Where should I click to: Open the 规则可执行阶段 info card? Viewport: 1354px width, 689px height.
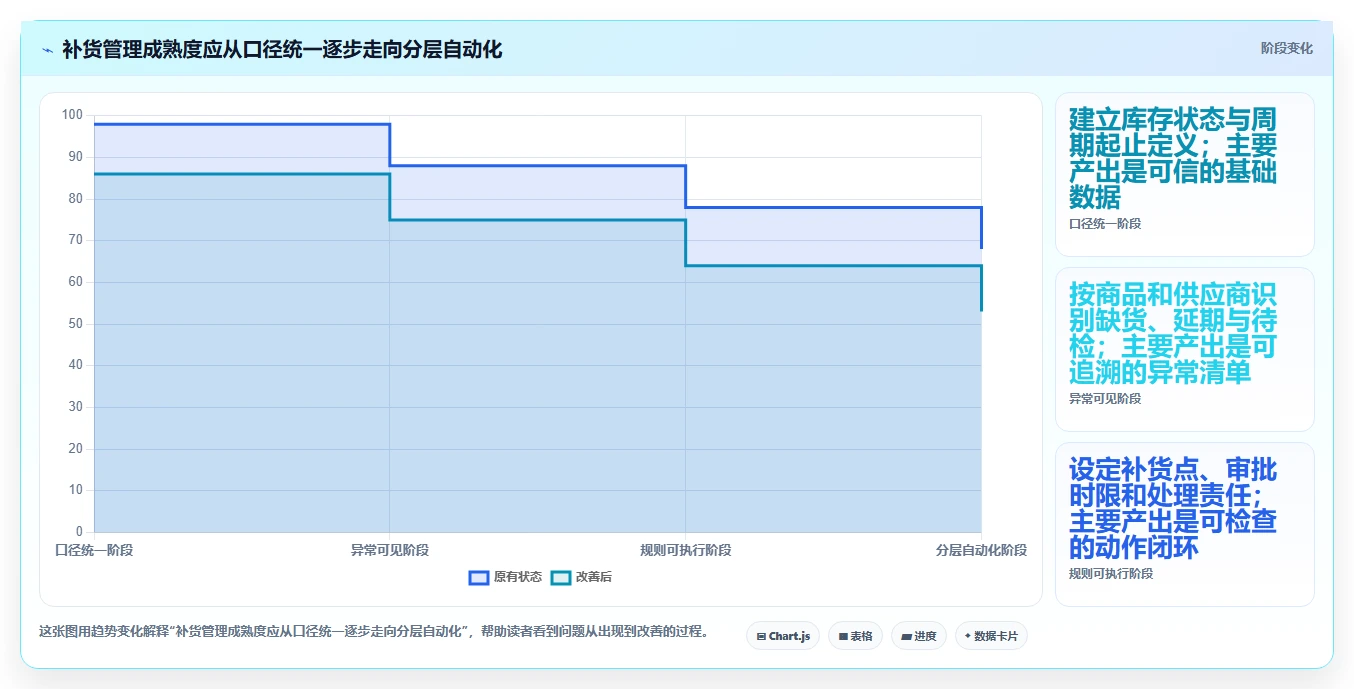pos(1184,524)
